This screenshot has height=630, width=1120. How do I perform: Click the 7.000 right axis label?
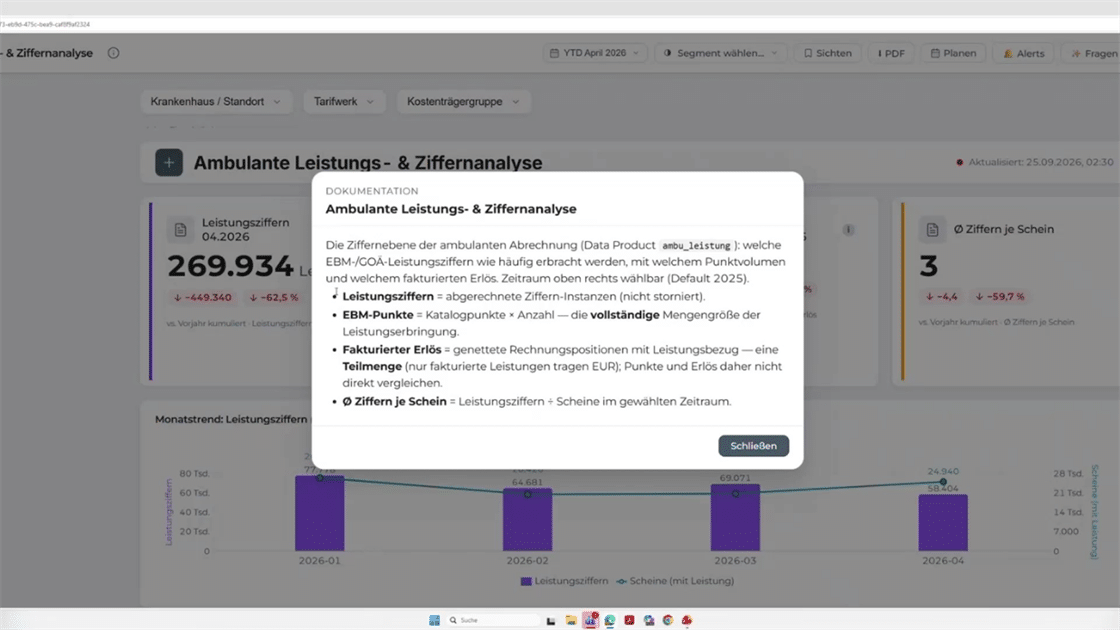coord(1066,531)
